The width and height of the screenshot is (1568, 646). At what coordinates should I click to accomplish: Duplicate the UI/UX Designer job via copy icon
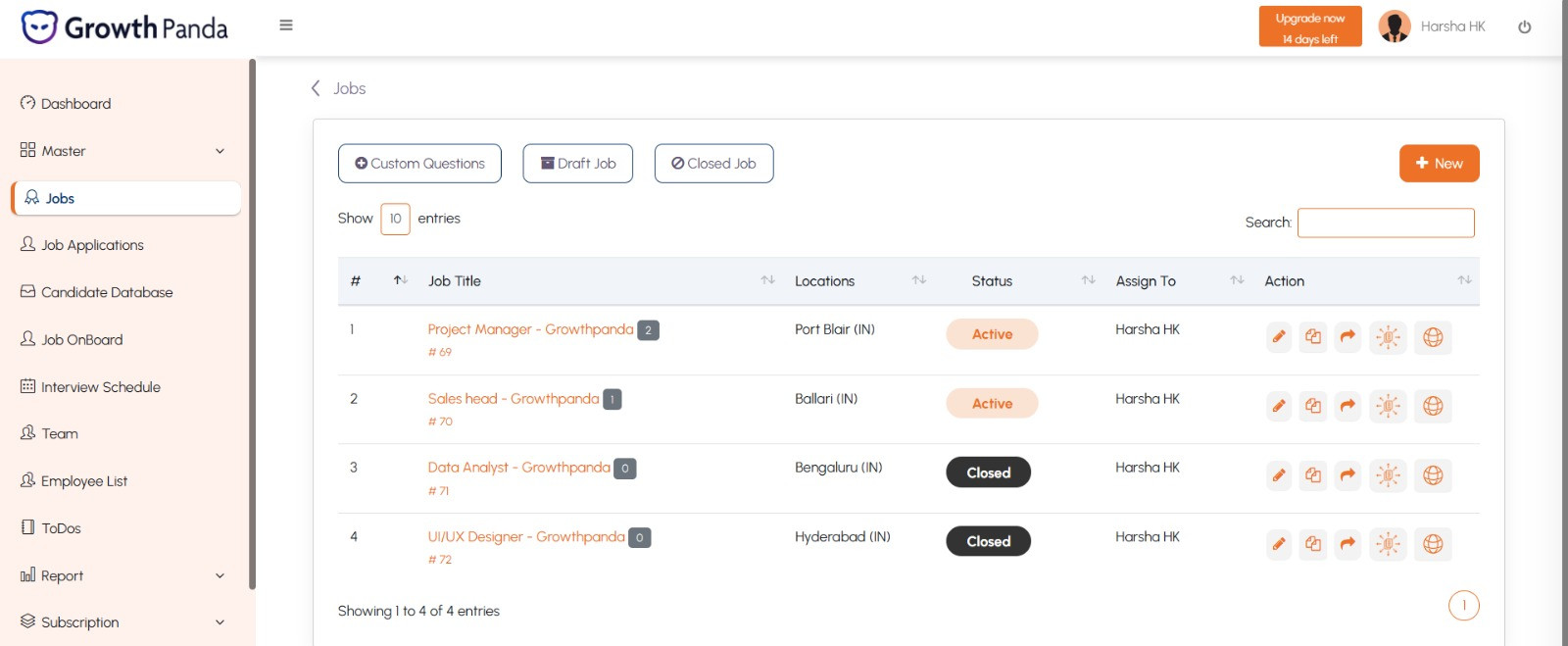[x=1313, y=544]
